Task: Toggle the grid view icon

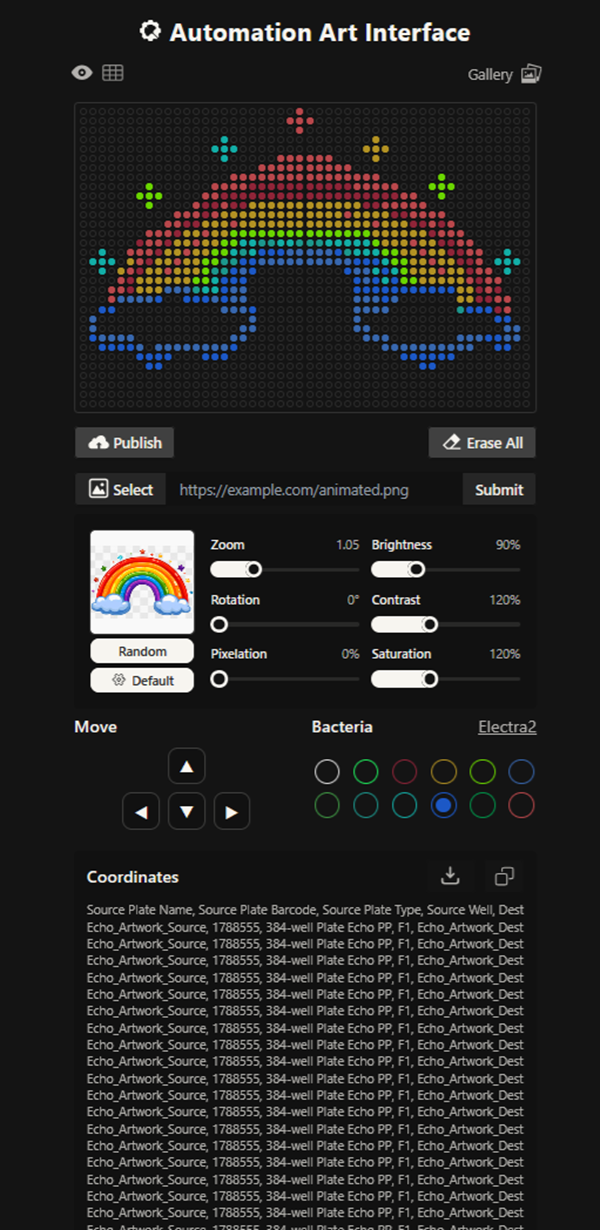Action: click(x=113, y=73)
